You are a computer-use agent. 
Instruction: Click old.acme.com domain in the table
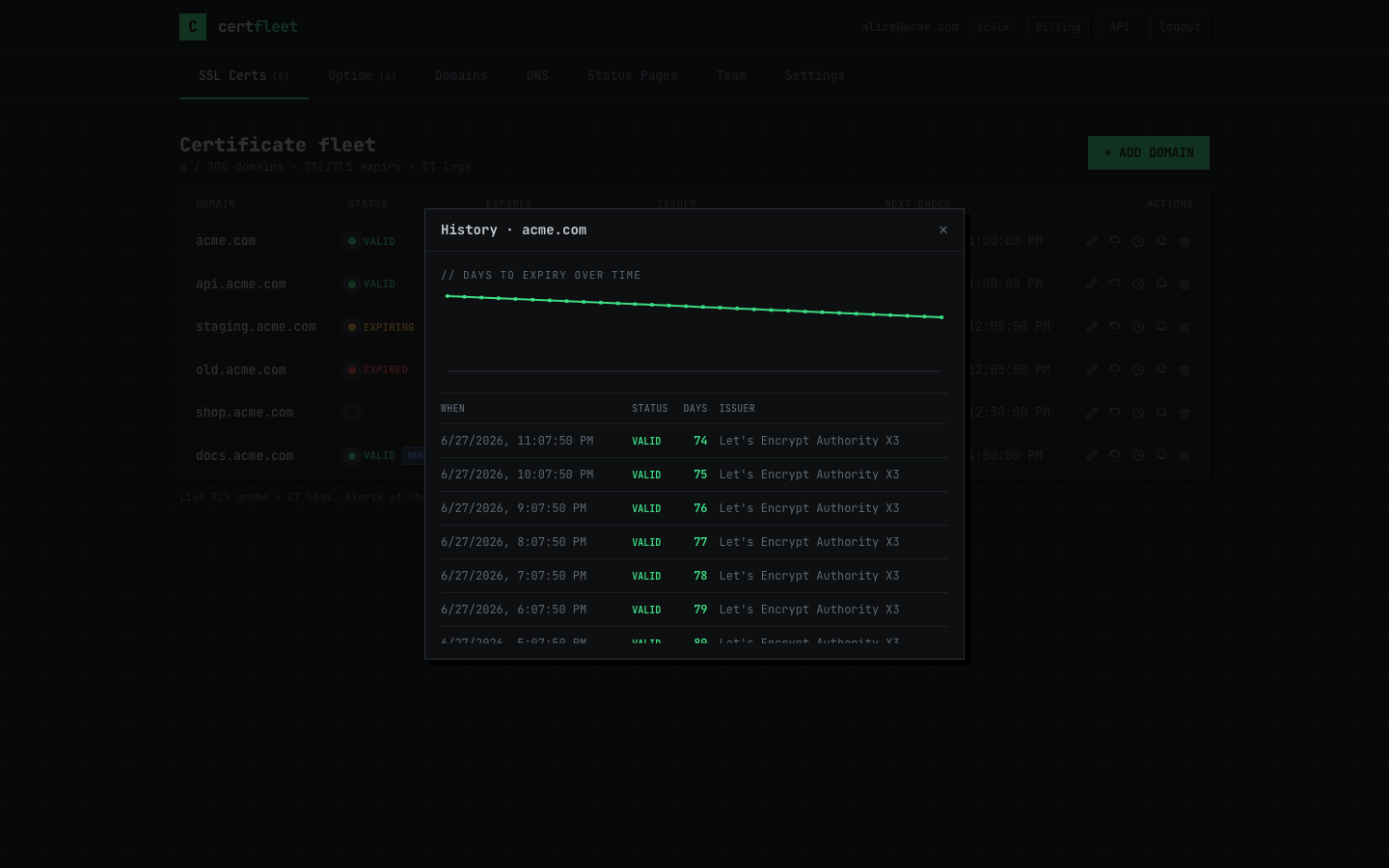pos(241,369)
